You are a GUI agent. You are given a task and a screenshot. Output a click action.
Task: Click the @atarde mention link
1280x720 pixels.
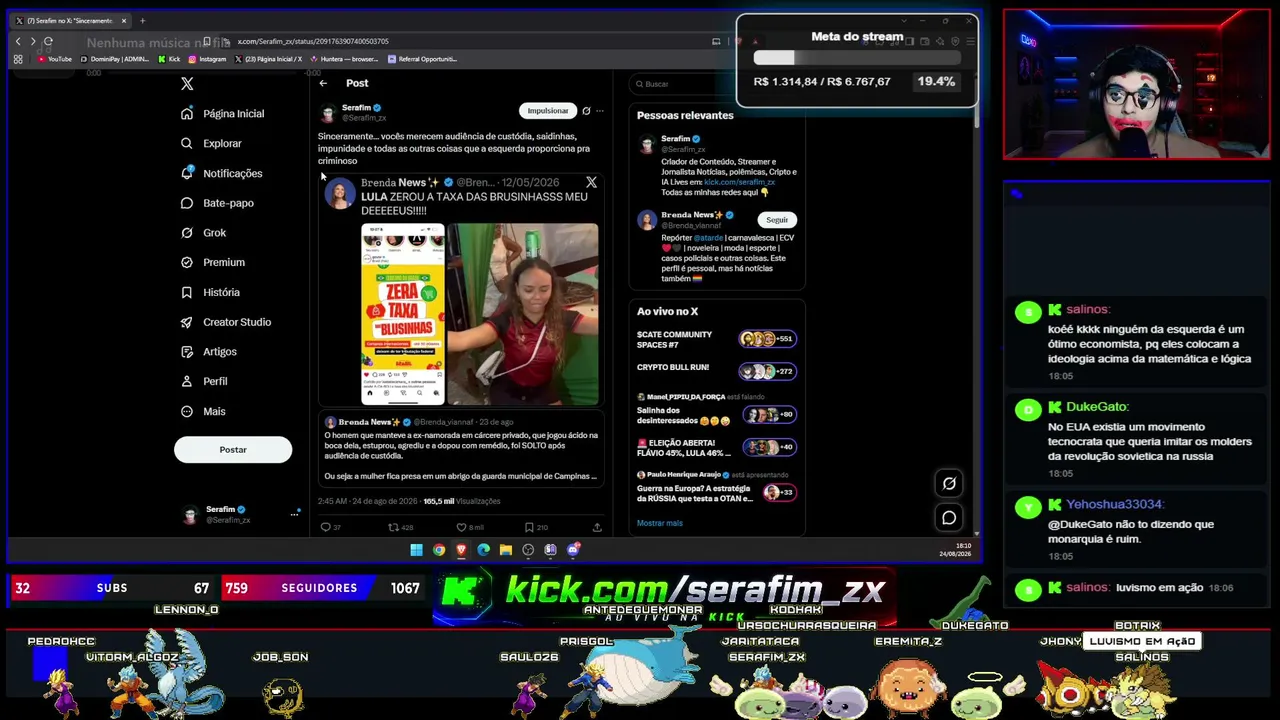tap(708, 238)
